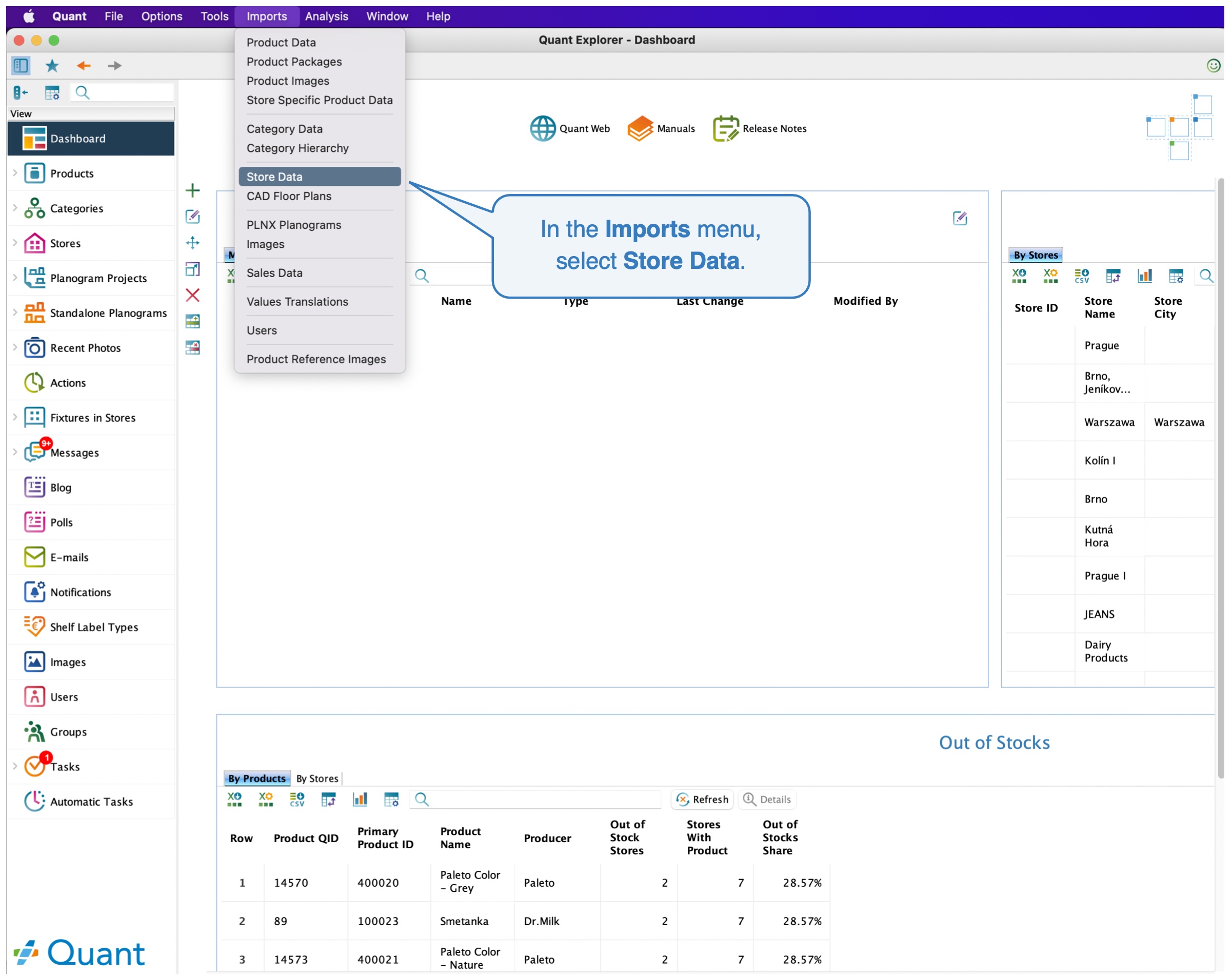The height and width of the screenshot is (975, 1232).
Task: Open the Manuals book icon
Action: point(640,128)
